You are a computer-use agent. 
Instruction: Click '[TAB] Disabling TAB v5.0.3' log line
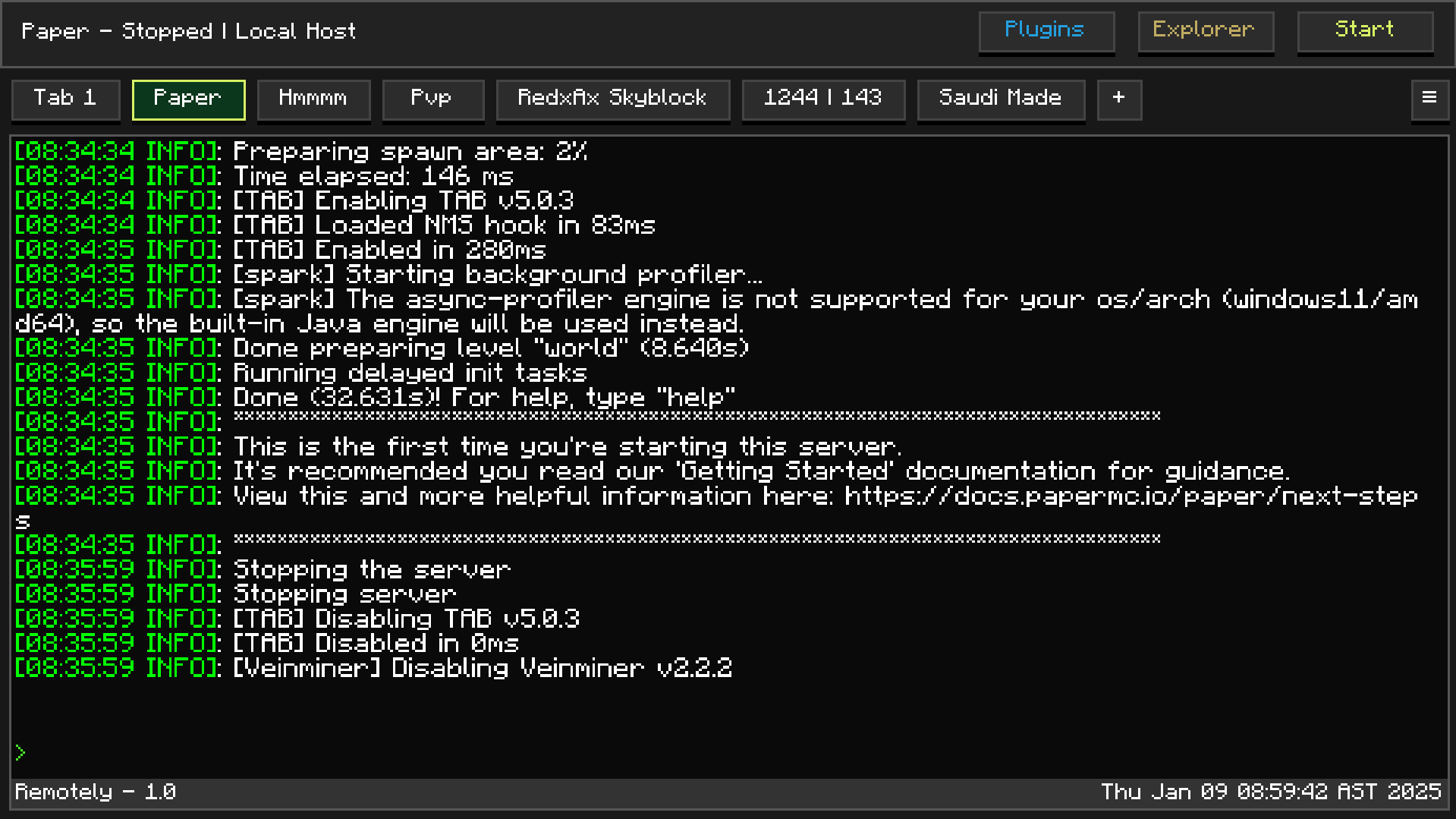coord(297,619)
